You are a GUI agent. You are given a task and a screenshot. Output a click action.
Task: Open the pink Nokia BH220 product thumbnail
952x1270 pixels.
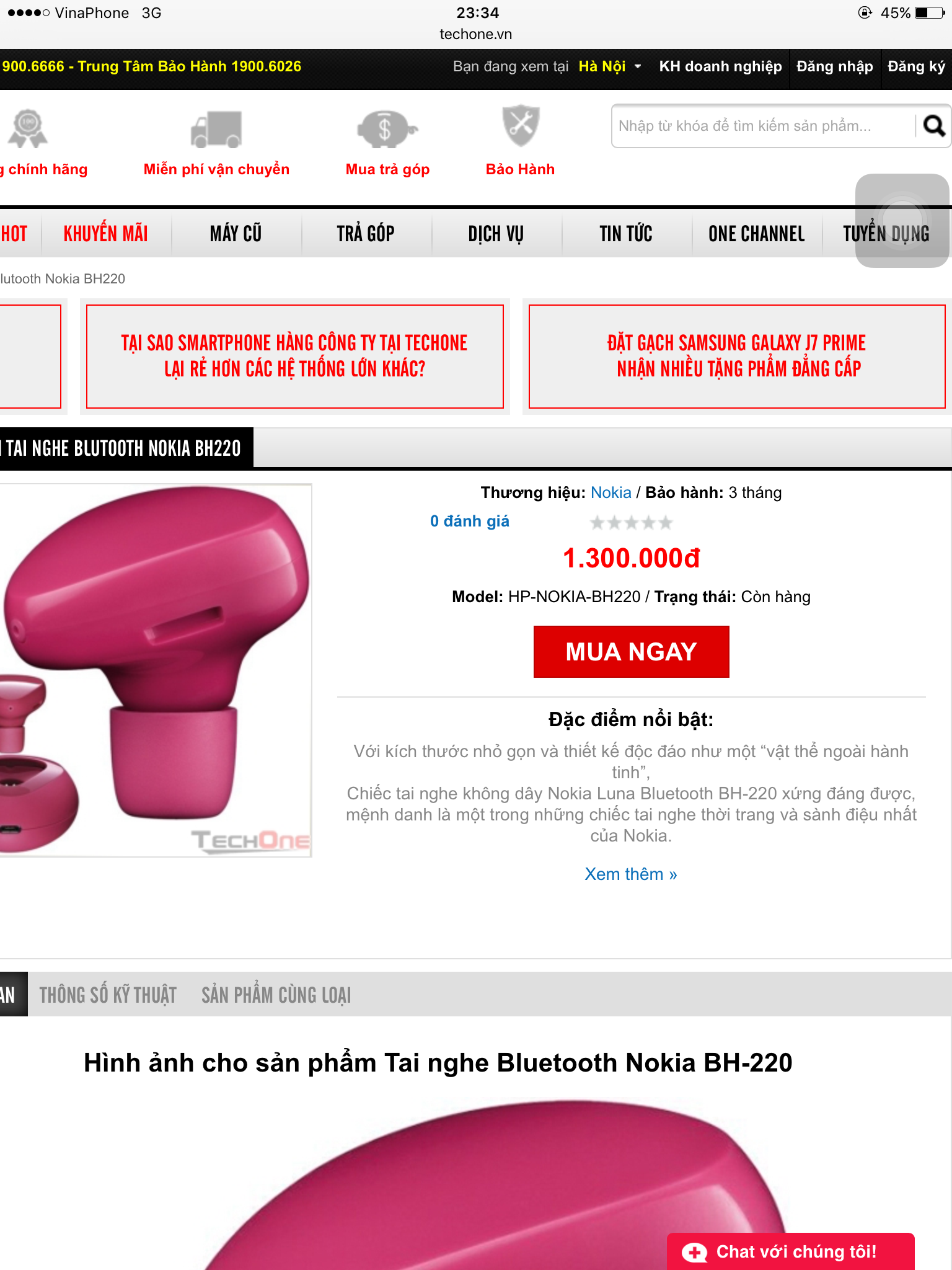pos(155,670)
